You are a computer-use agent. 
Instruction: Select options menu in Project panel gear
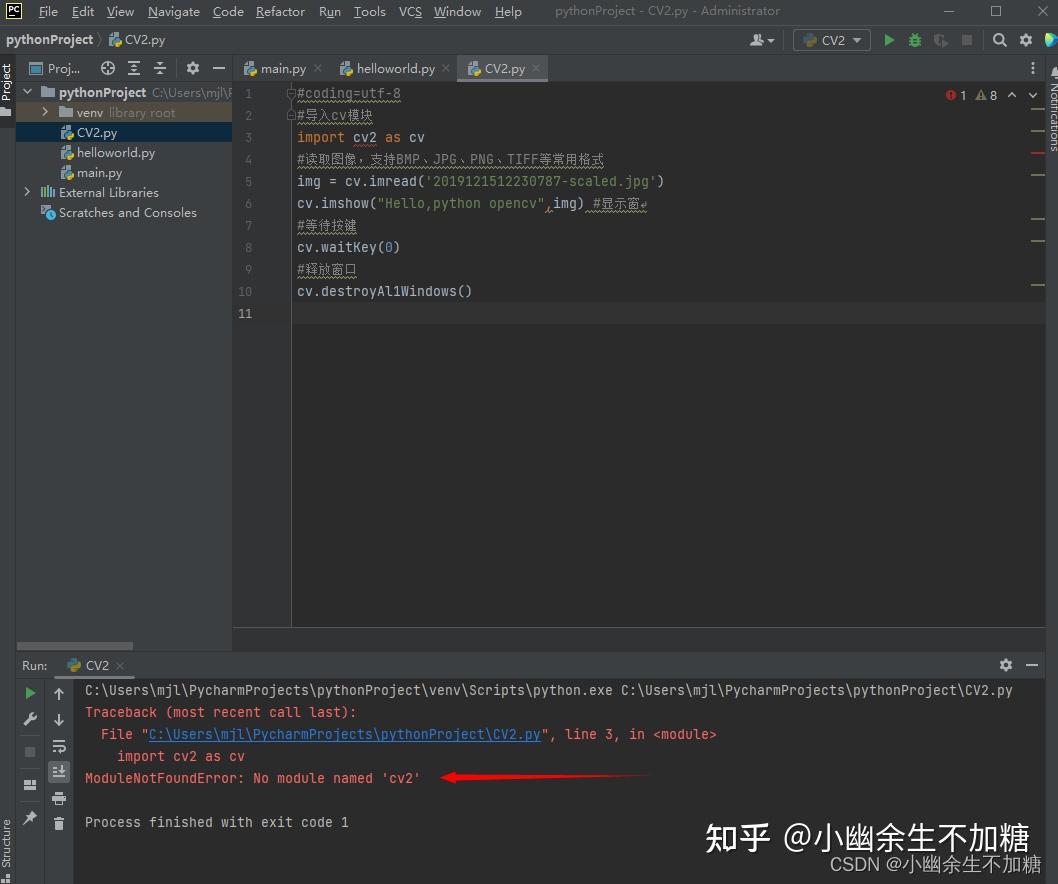pos(192,68)
